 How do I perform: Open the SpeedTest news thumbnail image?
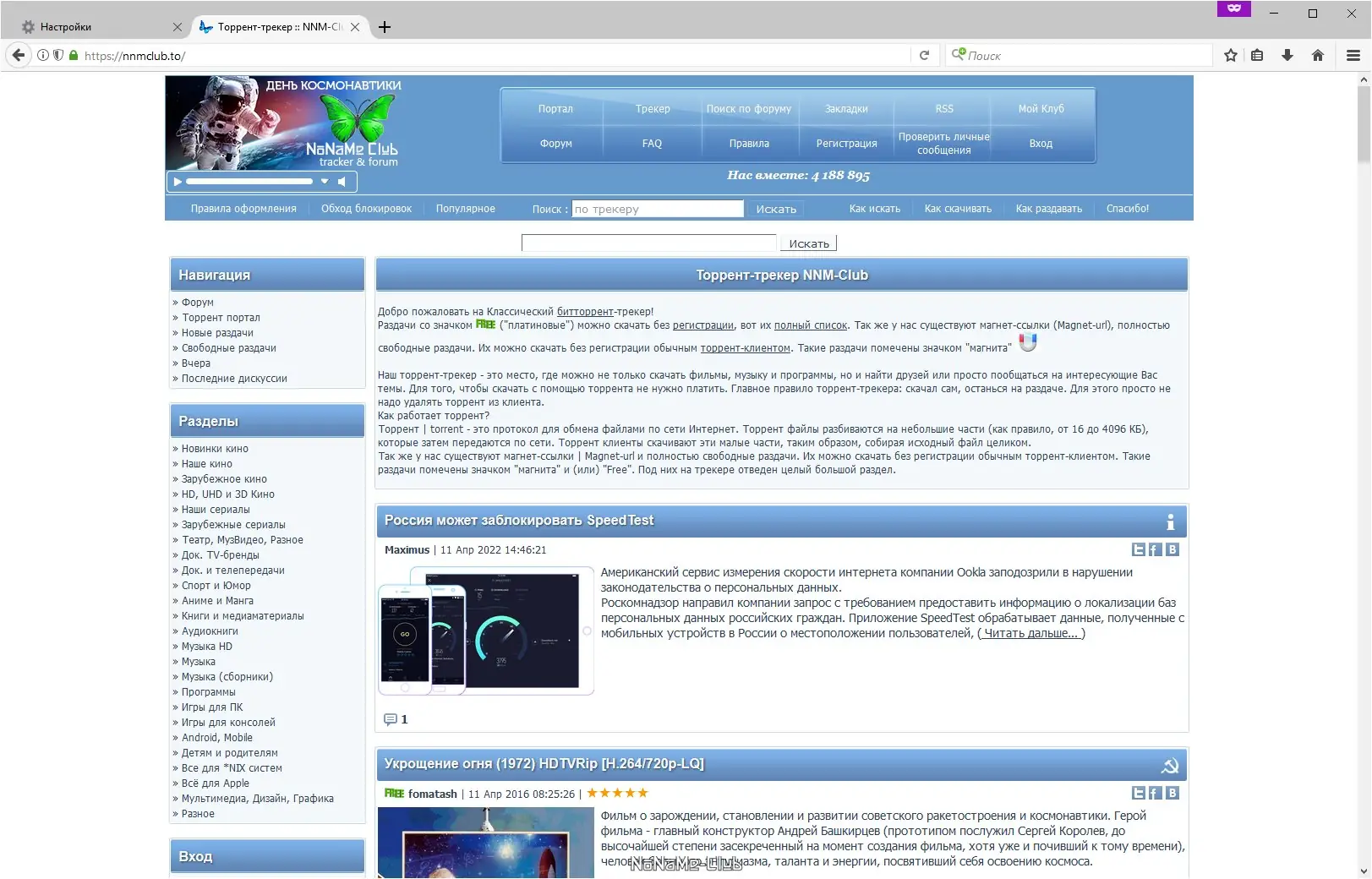(486, 631)
